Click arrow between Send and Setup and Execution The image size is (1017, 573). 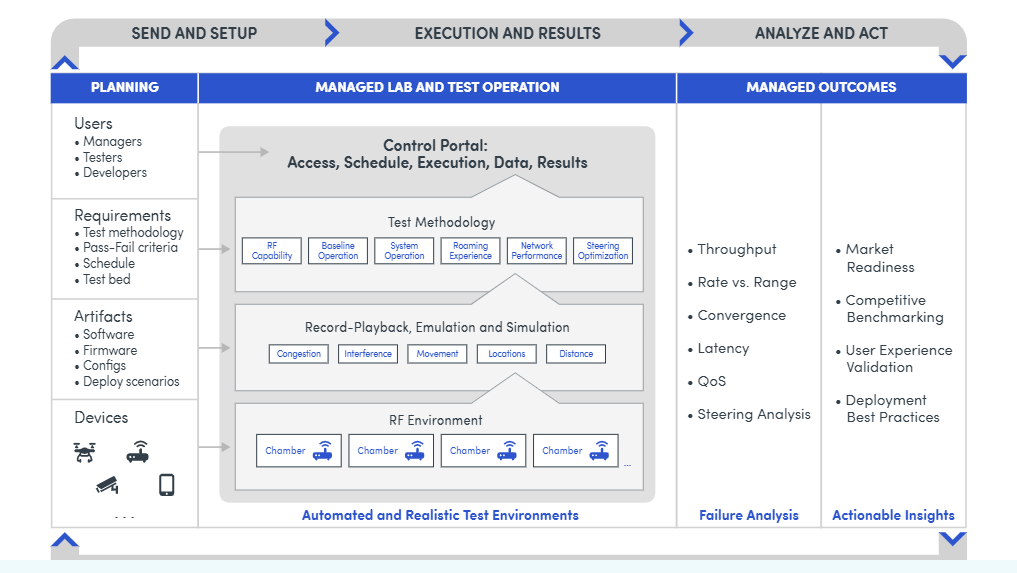332,33
